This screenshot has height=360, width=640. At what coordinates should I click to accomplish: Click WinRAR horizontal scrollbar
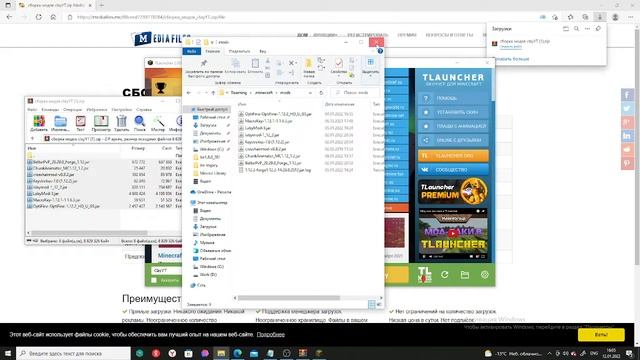click(x=90, y=233)
